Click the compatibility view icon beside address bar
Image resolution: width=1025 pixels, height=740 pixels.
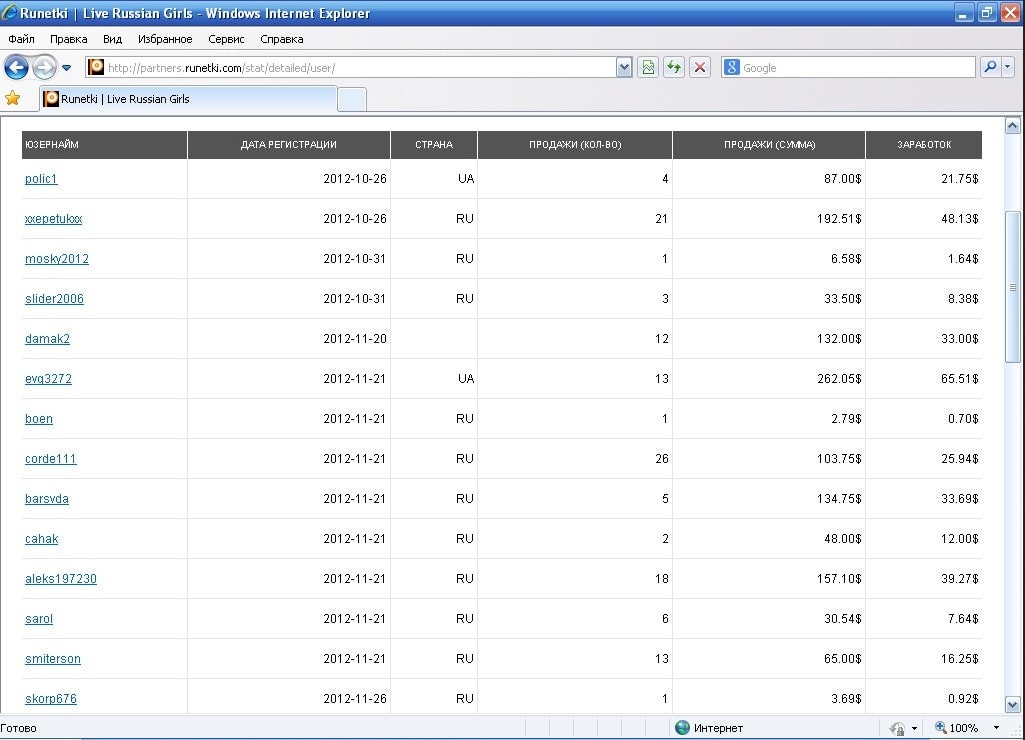pyautogui.click(x=648, y=67)
